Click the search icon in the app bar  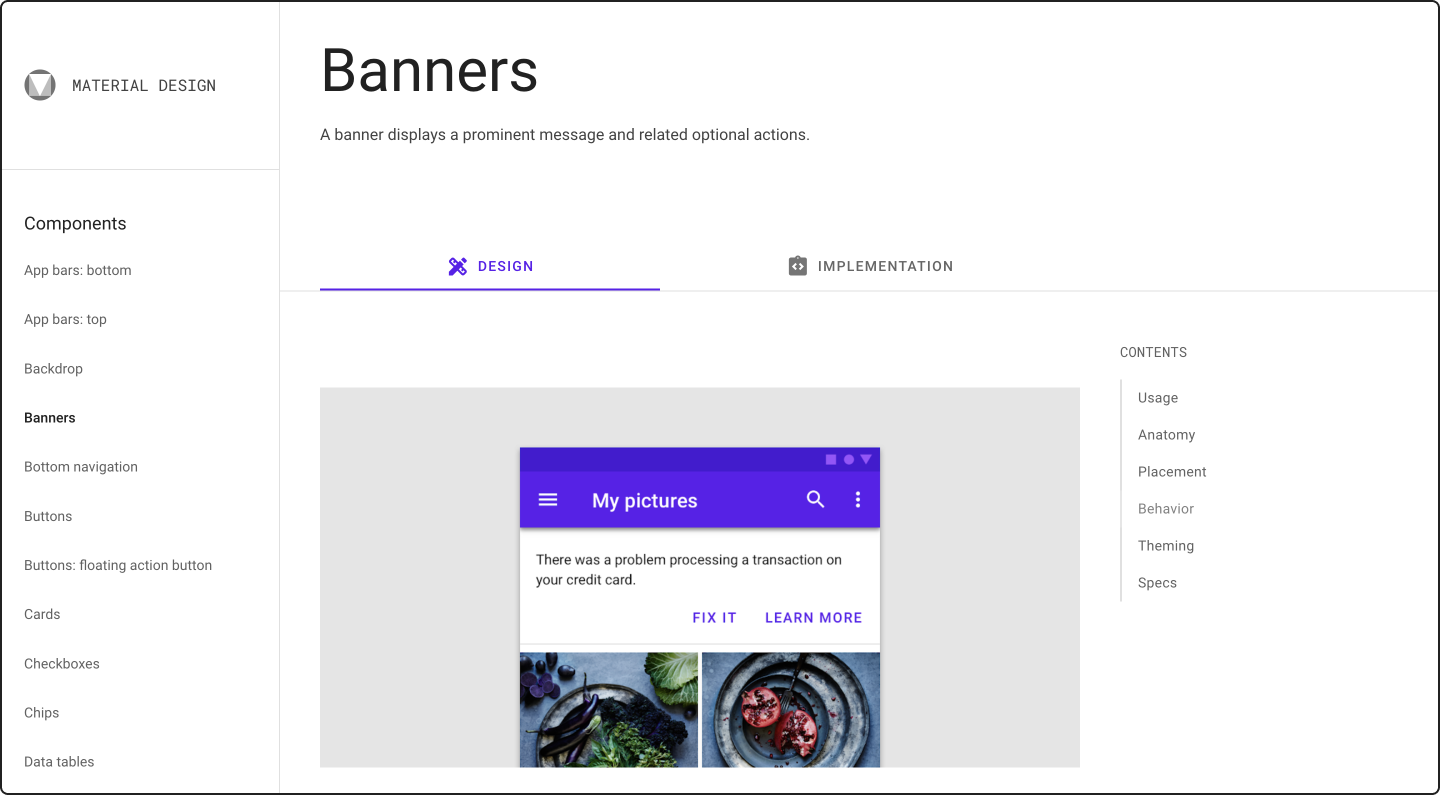click(x=816, y=500)
